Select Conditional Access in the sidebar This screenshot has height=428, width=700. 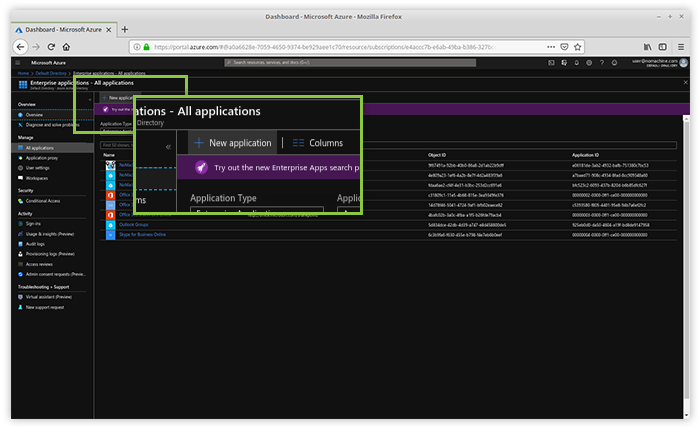(x=42, y=200)
